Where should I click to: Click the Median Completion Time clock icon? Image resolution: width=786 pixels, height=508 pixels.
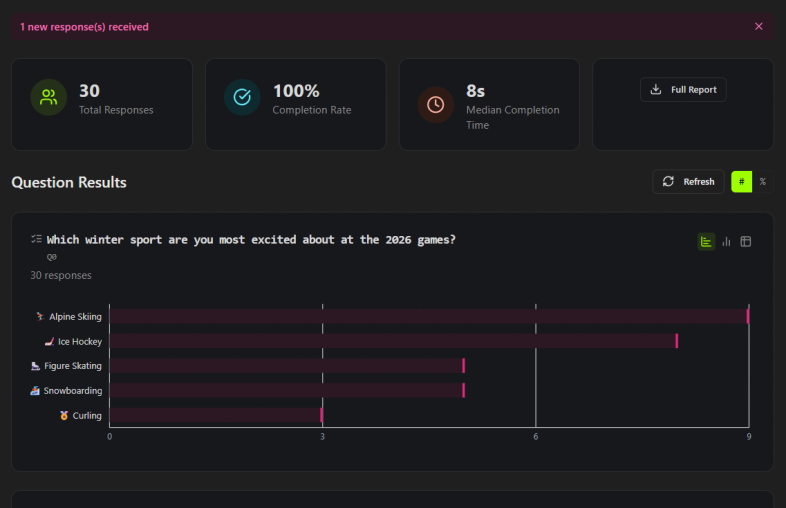[x=436, y=105]
